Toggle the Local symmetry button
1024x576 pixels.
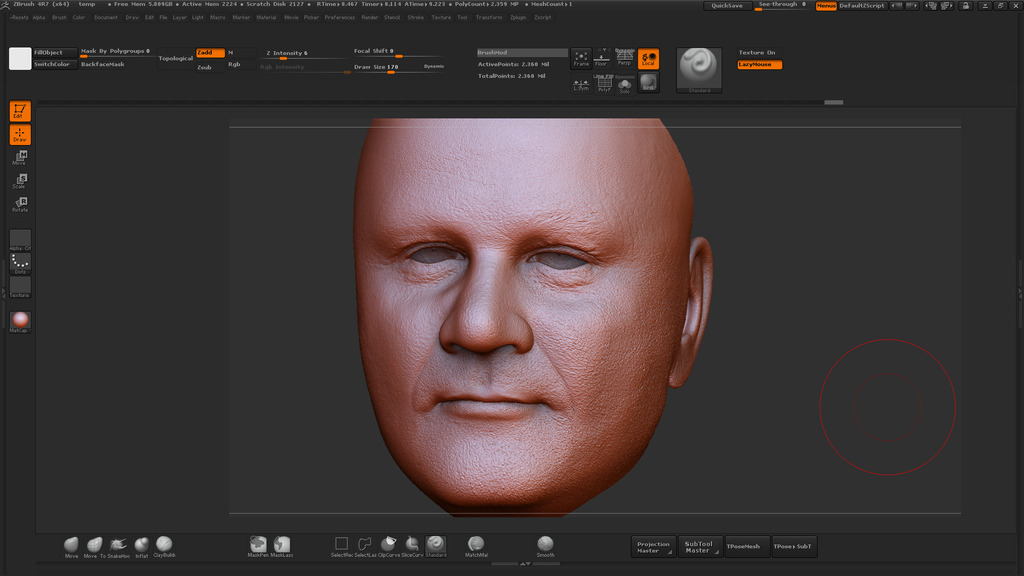[648, 59]
